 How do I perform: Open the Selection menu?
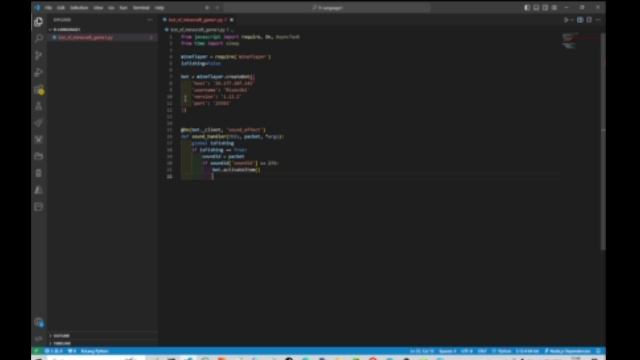[79, 8]
